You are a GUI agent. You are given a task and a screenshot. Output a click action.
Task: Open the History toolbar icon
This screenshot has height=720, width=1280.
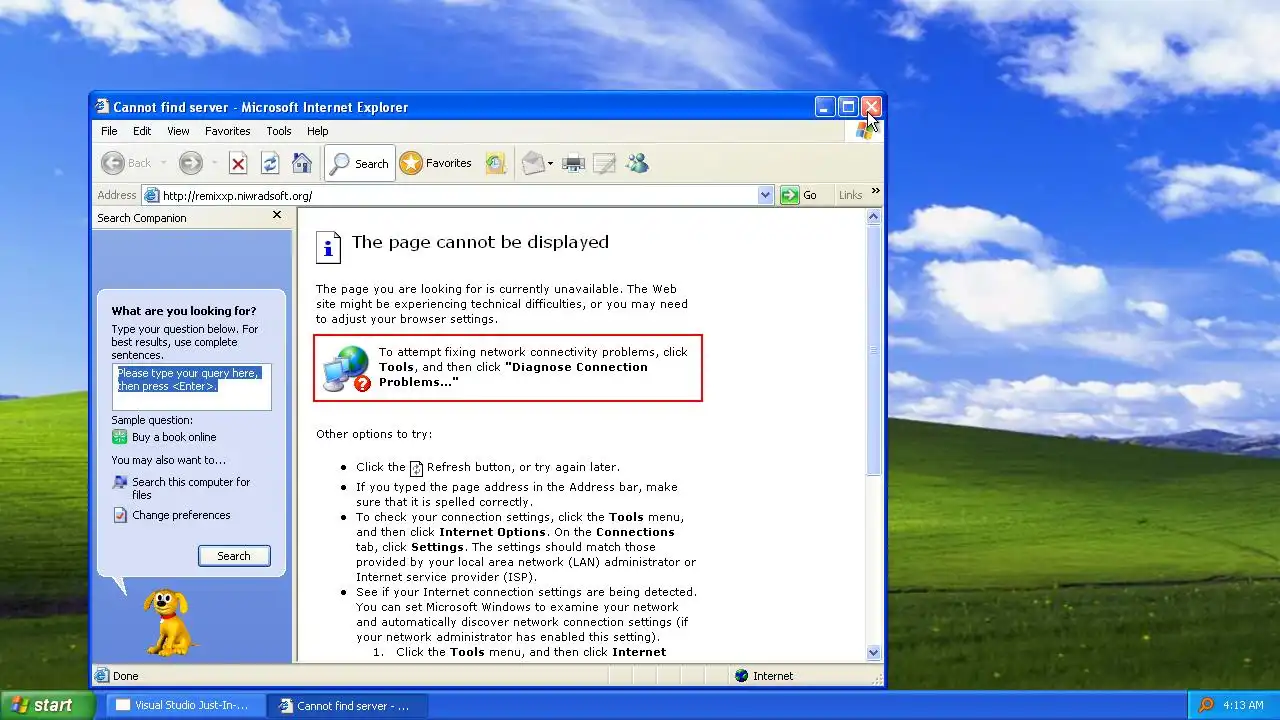[496, 163]
